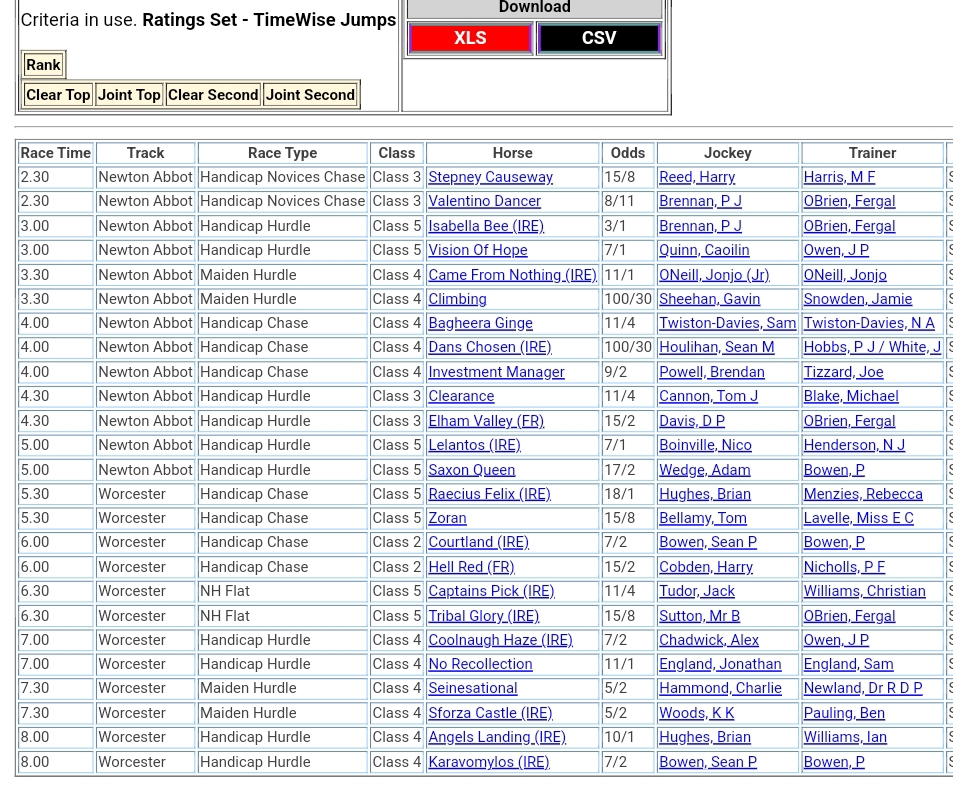Open trainer Henderson, N J page
This screenshot has width=953, height=804.
[x=854, y=445]
